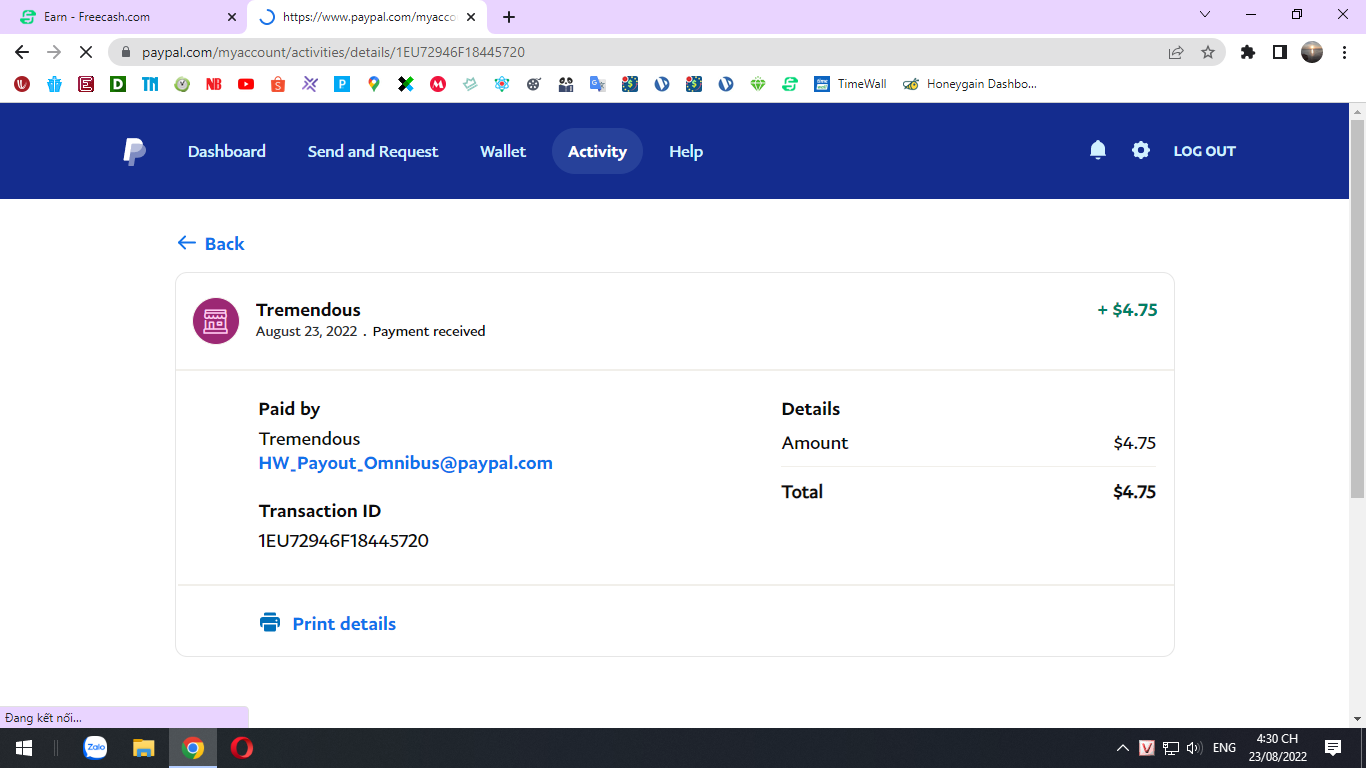Open File Explorer from taskbar
Viewport: 1366px width, 768px height.
coord(144,748)
